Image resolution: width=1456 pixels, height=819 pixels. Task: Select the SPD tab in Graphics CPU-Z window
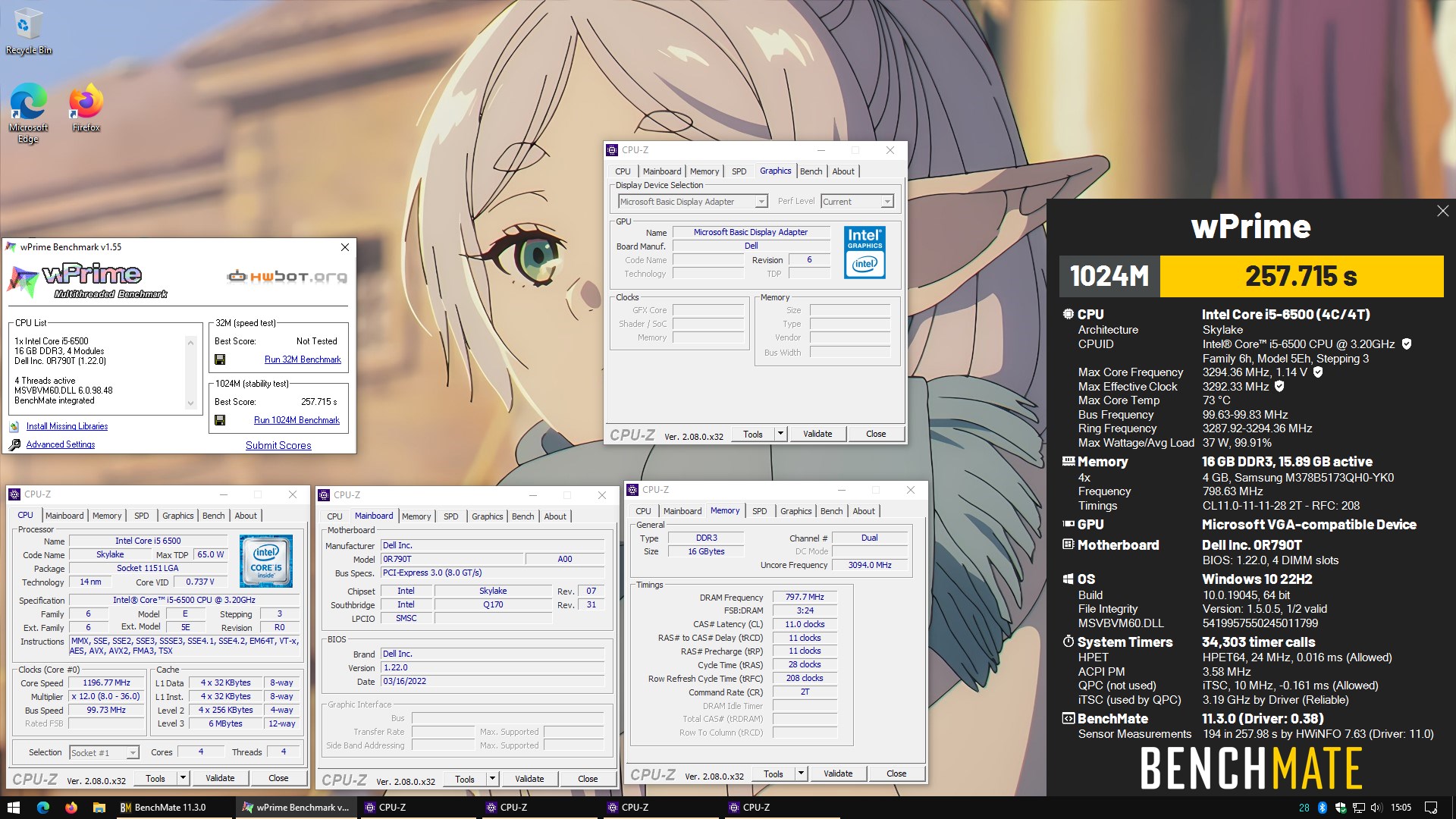pos(739,171)
